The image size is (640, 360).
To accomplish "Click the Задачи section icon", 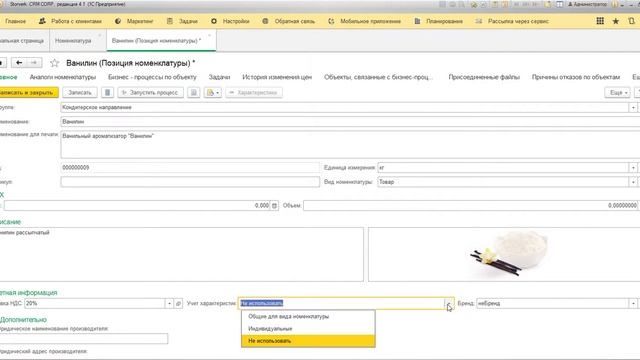I will point(170,21).
